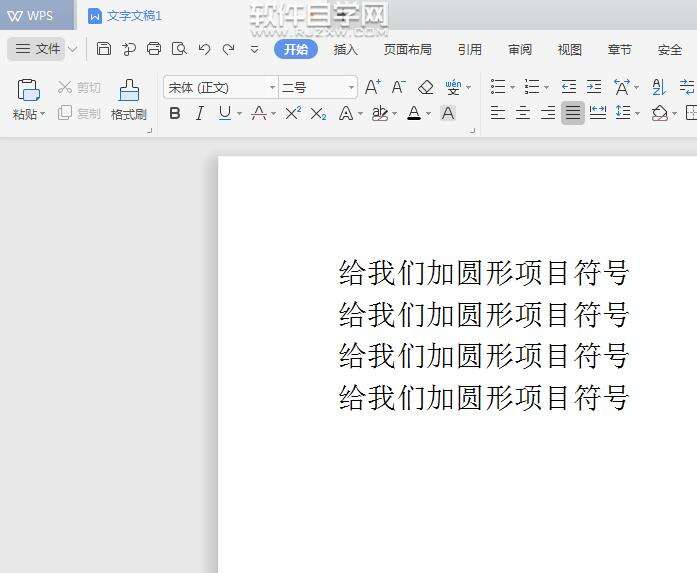Open the 章节 tab
The image size is (697, 573).
(619, 49)
